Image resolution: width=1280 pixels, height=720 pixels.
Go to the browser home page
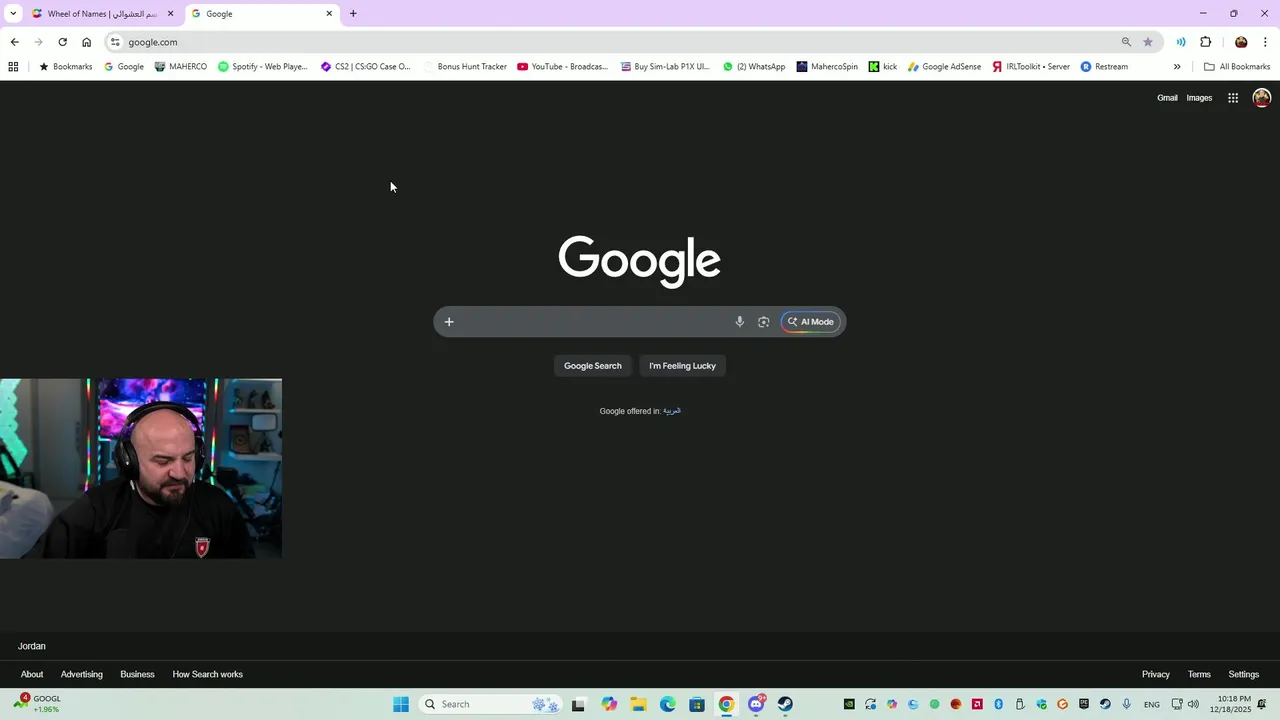coord(86,42)
